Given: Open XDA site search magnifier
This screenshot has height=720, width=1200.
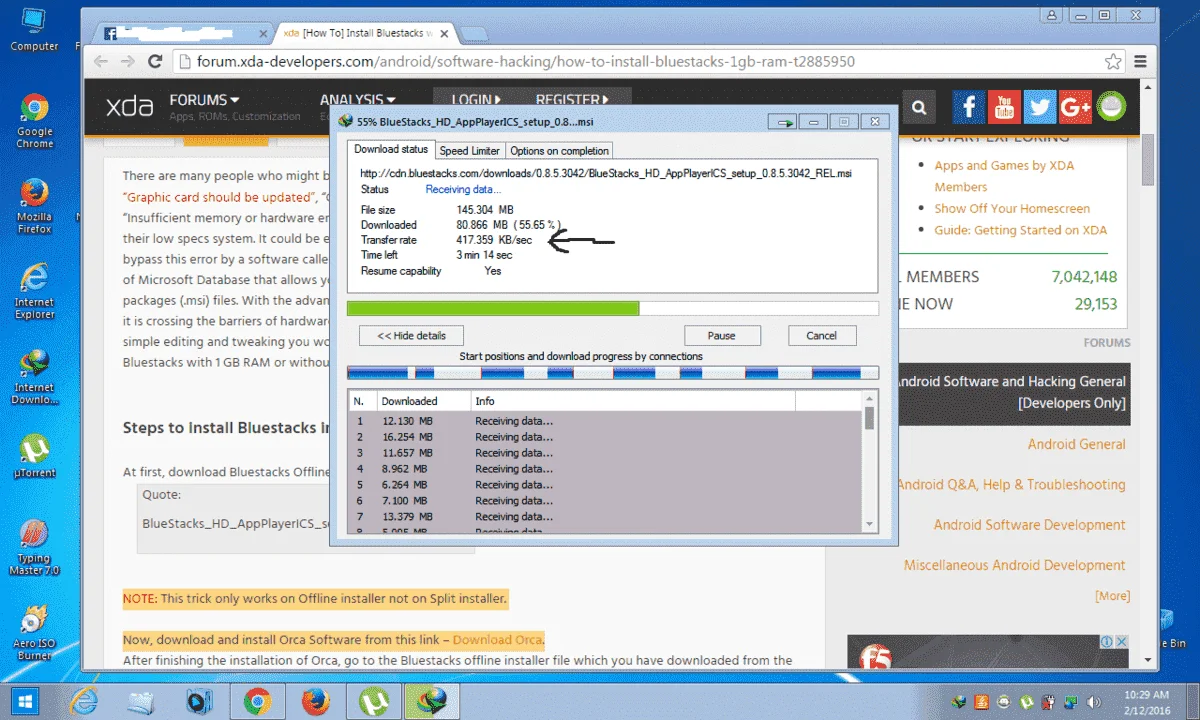Looking at the screenshot, I should coord(919,108).
